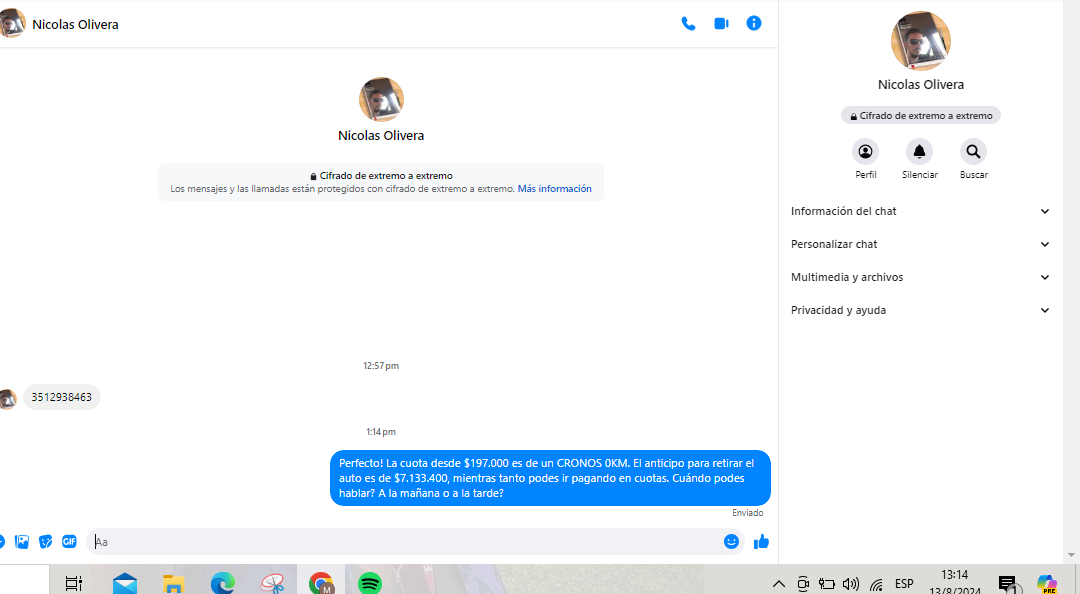Screen dimensions: 1080x594
Task: Open Spotify from the taskbar
Action: 370,583
